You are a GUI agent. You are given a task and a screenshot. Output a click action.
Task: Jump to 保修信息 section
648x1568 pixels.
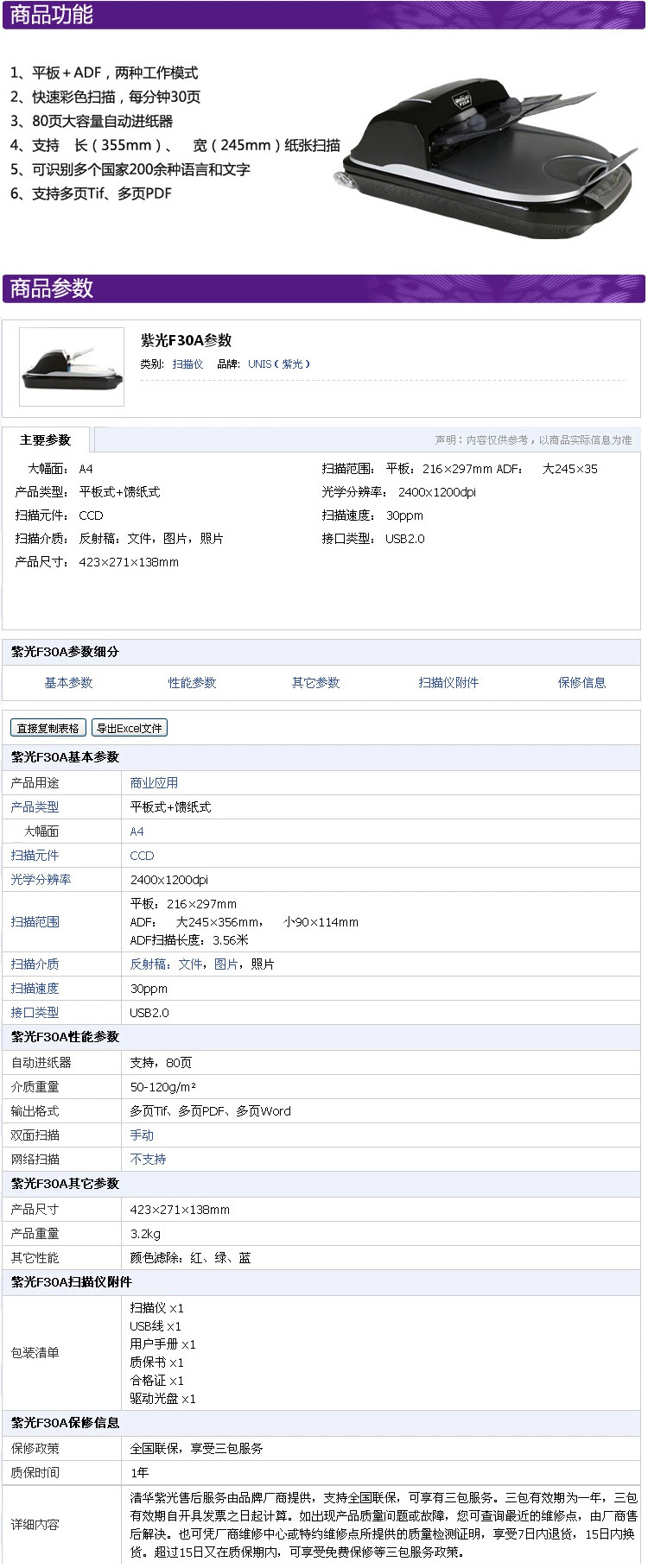point(581,683)
